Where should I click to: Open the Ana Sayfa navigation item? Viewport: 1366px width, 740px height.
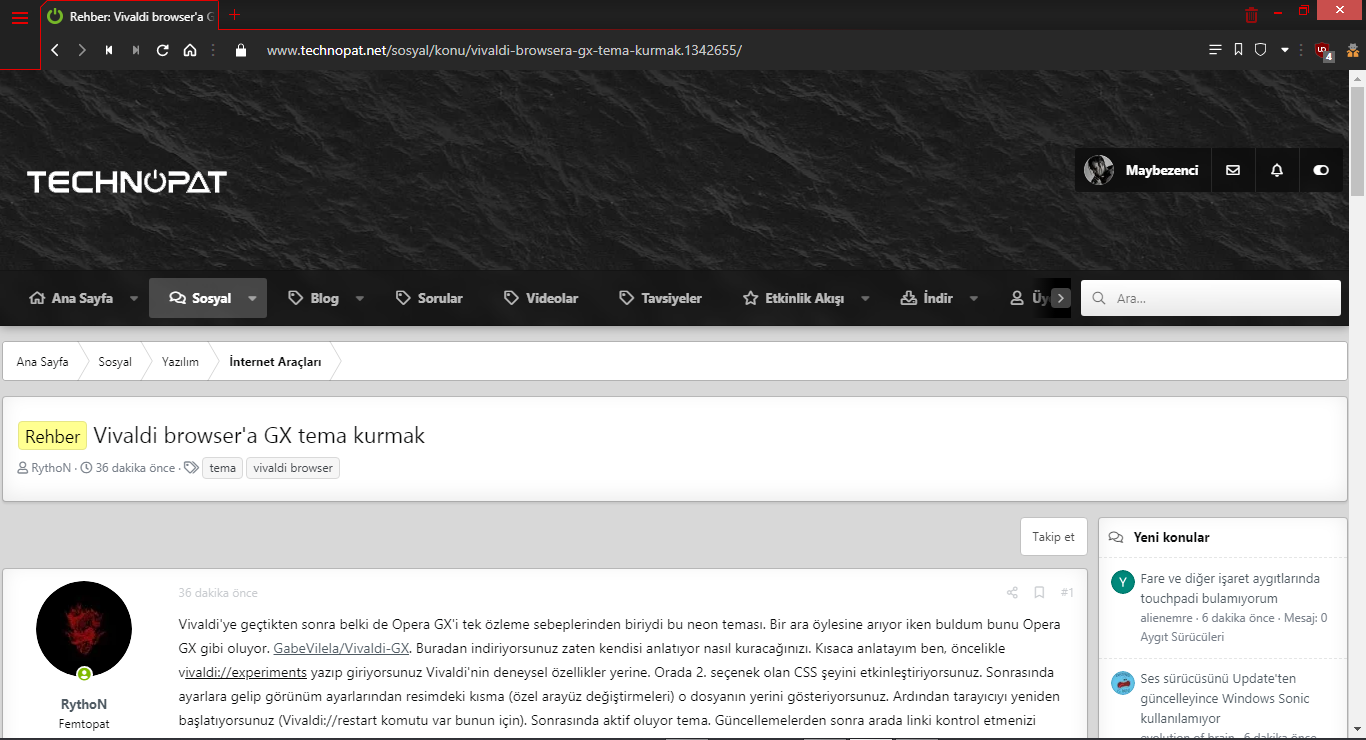pos(72,298)
